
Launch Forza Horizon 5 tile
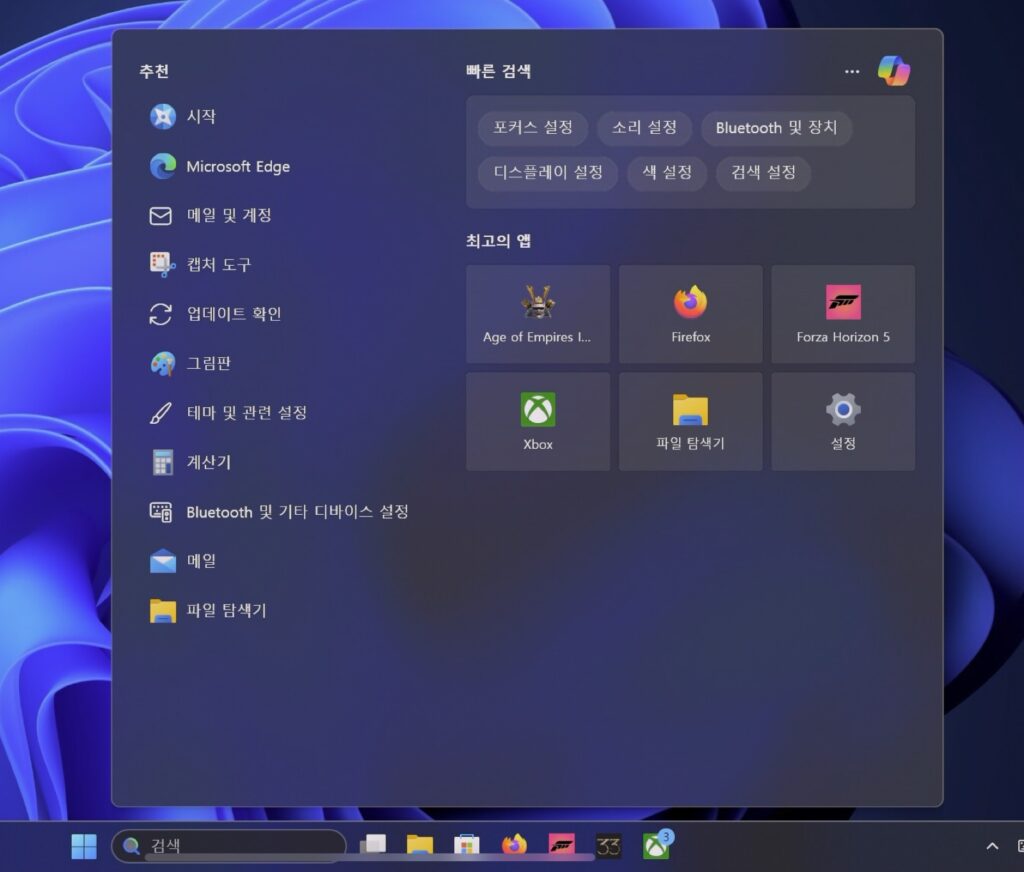843,314
